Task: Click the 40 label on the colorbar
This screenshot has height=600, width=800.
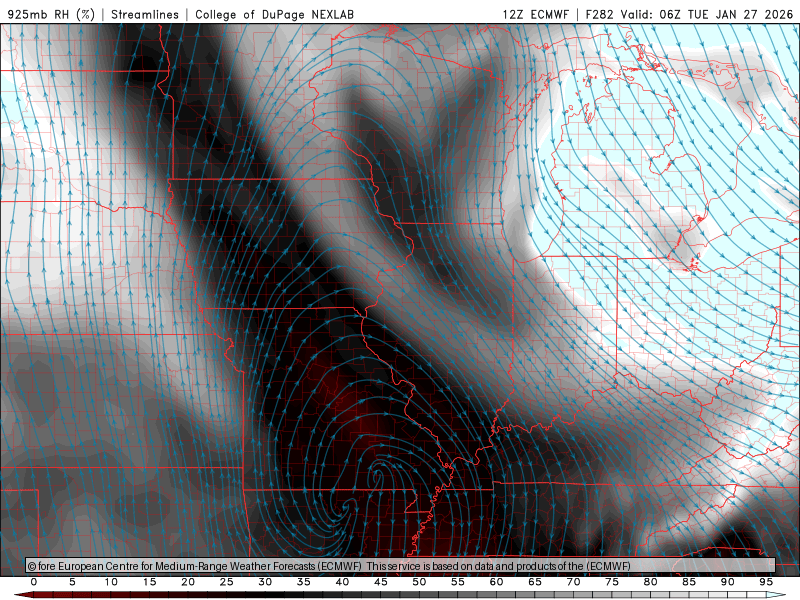Action: pos(342,582)
